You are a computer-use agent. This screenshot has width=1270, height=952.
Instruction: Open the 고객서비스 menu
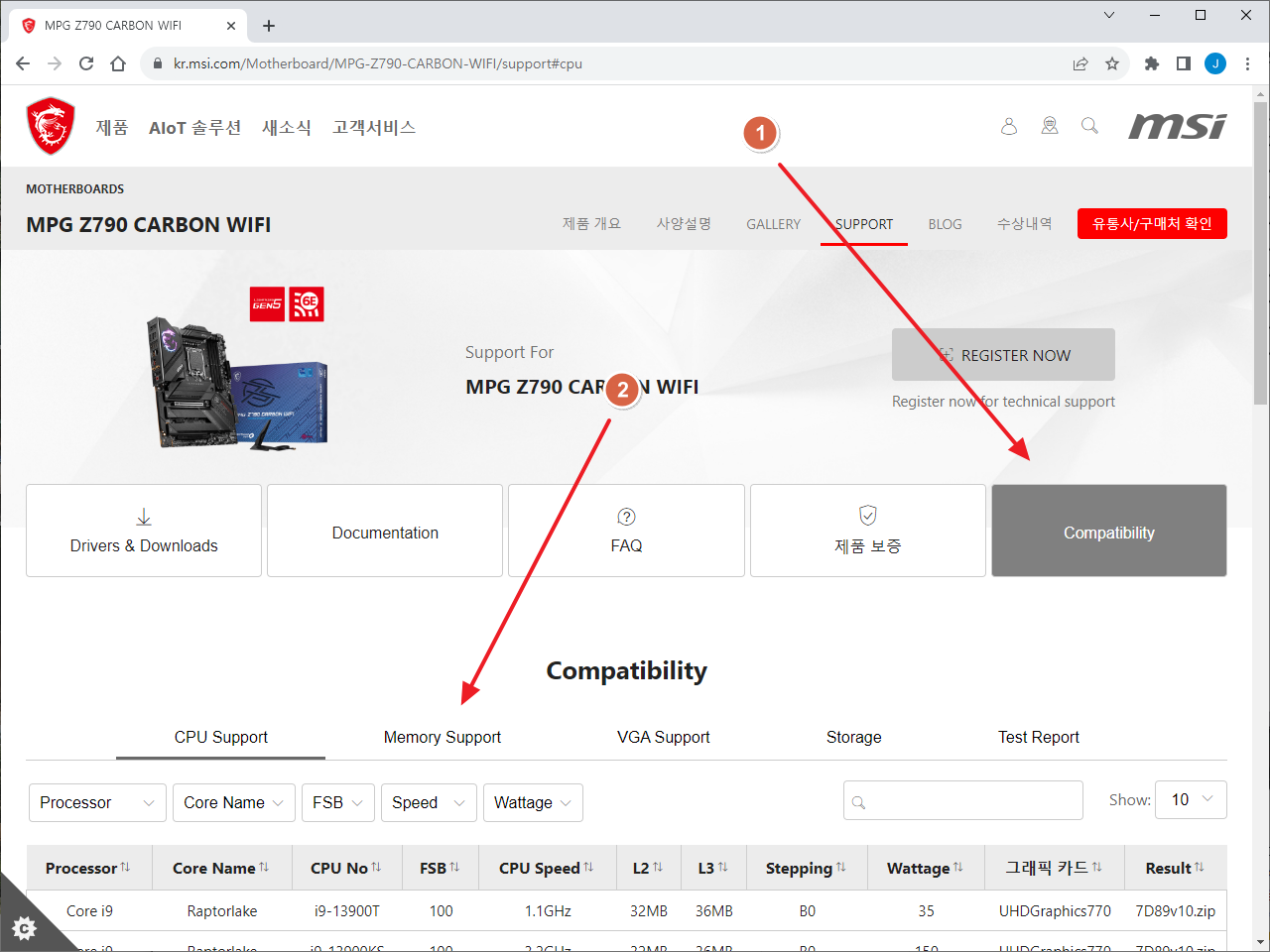[x=374, y=127]
